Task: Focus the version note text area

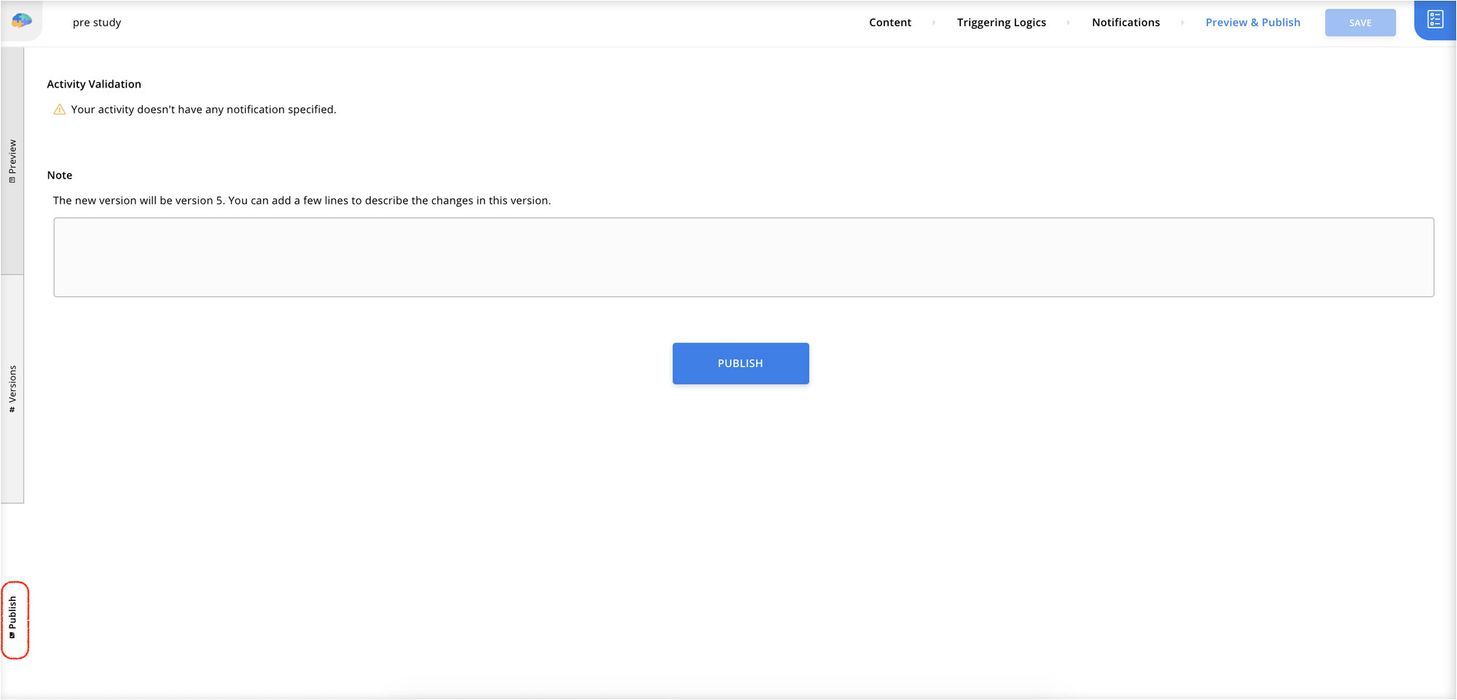Action: [743, 257]
